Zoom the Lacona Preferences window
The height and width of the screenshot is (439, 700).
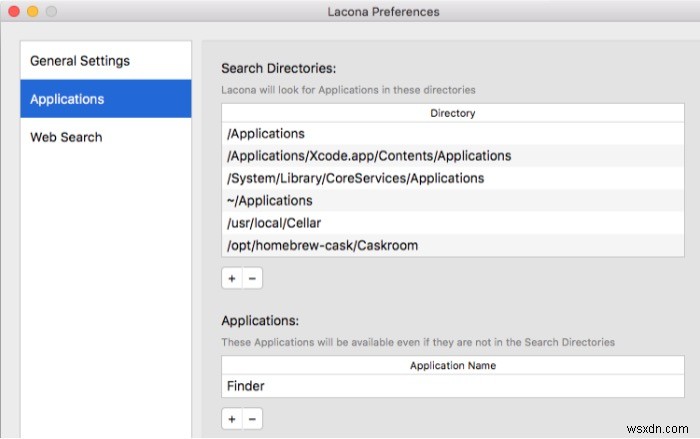click(x=51, y=12)
